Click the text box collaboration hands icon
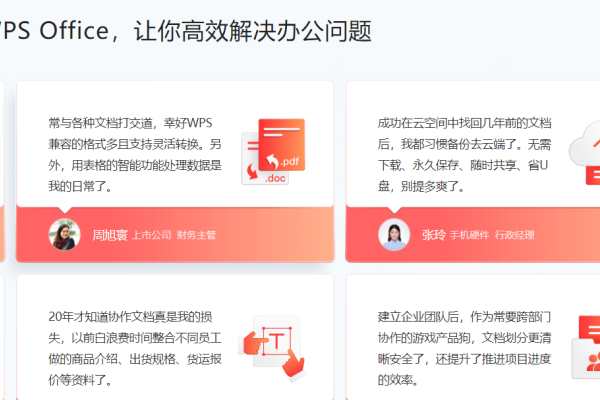600x400 pixels. pos(272,348)
